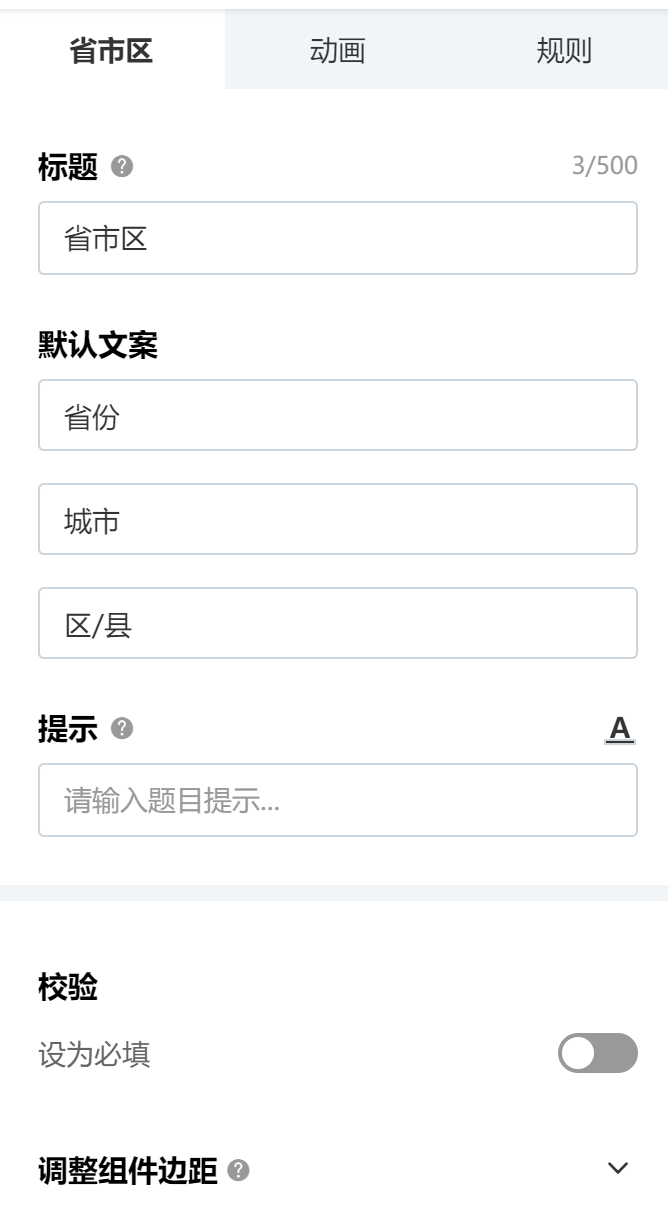The height and width of the screenshot is (1206, 668).
Task: Click the 默认文案 heading
Action: pos(98,345)
